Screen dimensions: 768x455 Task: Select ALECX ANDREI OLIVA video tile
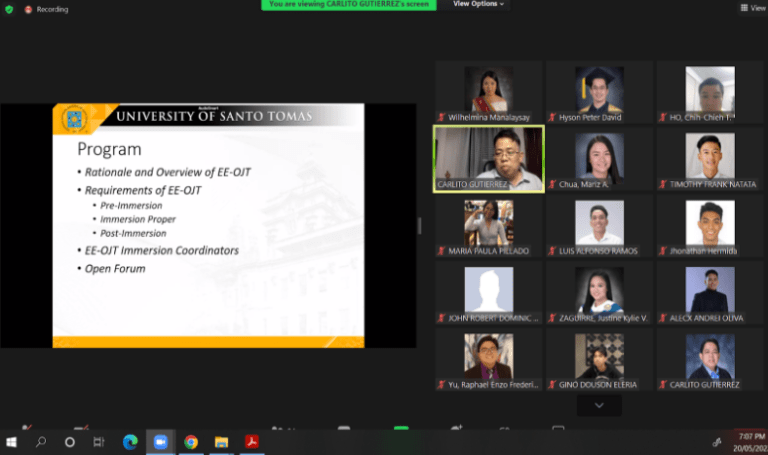tap(710, 293)
